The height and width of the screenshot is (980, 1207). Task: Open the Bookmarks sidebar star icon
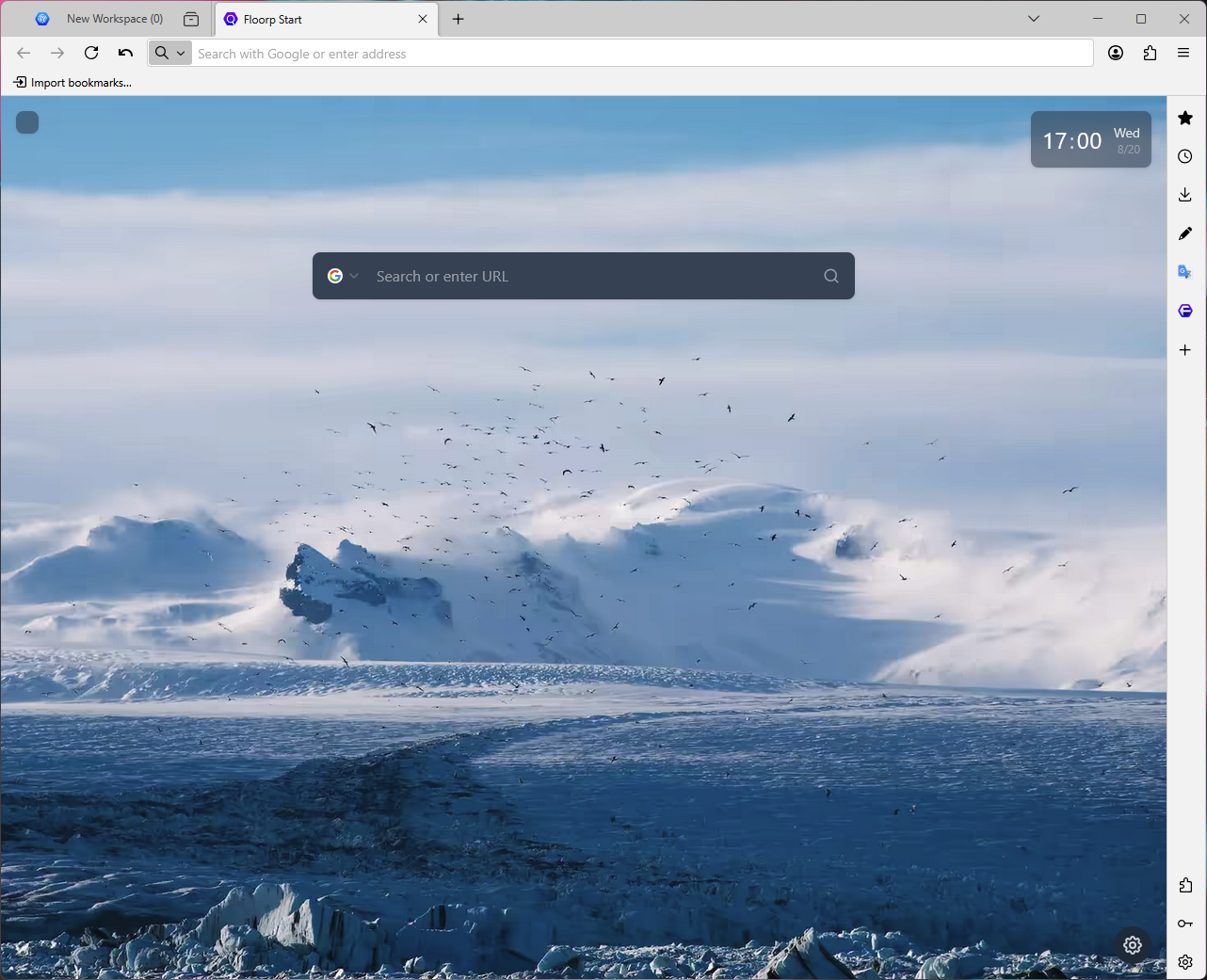[x=1185, y=118]
